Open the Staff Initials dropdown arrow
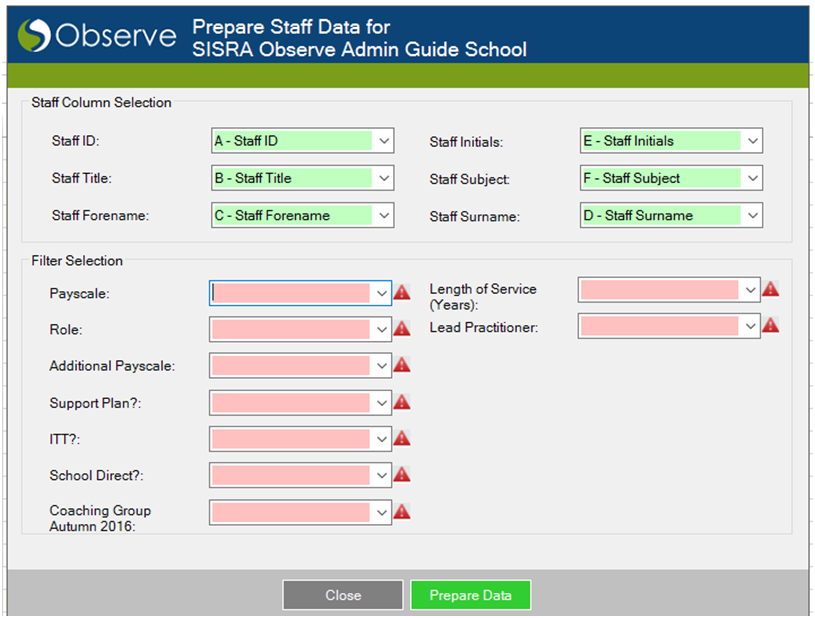815x618 pixels. (x=753, y=141)
